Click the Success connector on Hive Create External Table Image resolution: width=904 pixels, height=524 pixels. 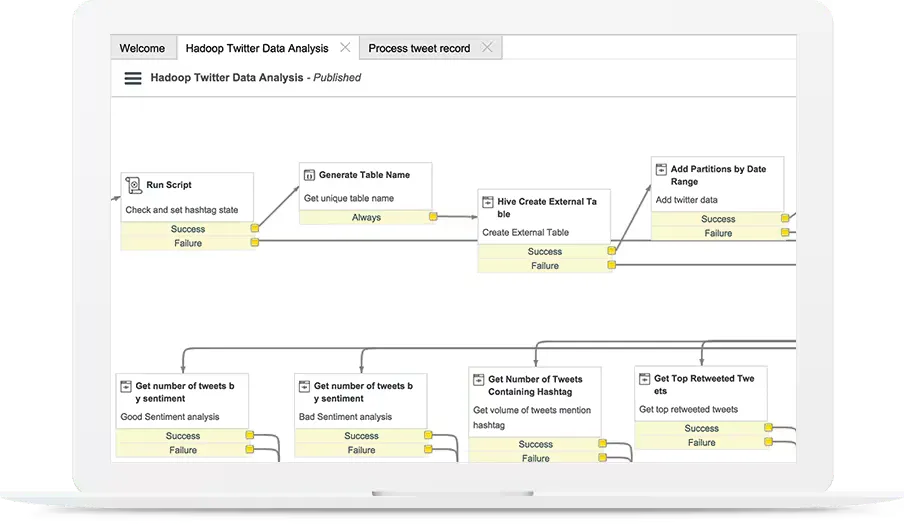[x=612, y=252]
